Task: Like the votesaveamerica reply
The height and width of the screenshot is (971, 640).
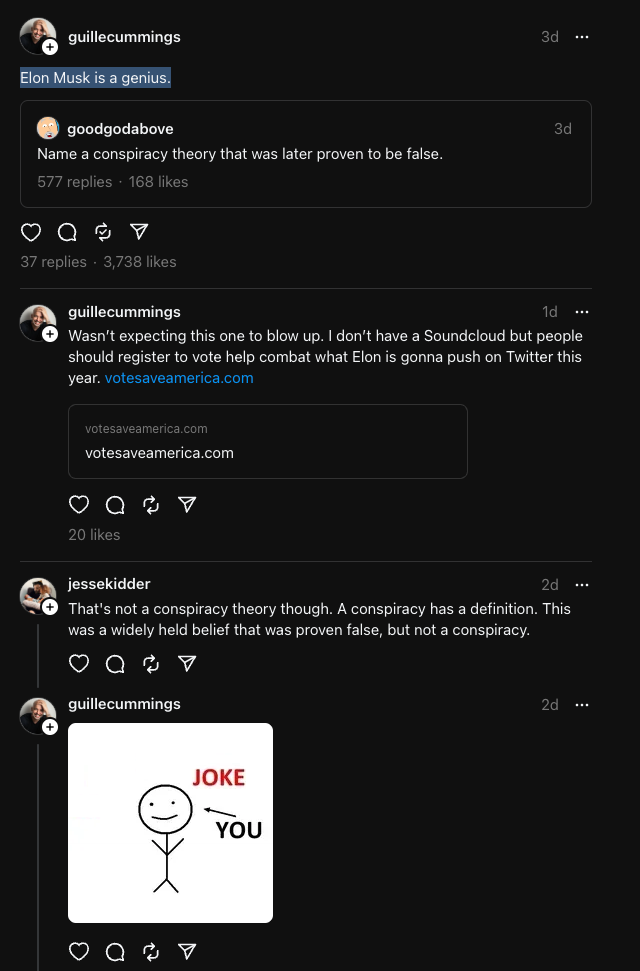Action: coord(79,505)
